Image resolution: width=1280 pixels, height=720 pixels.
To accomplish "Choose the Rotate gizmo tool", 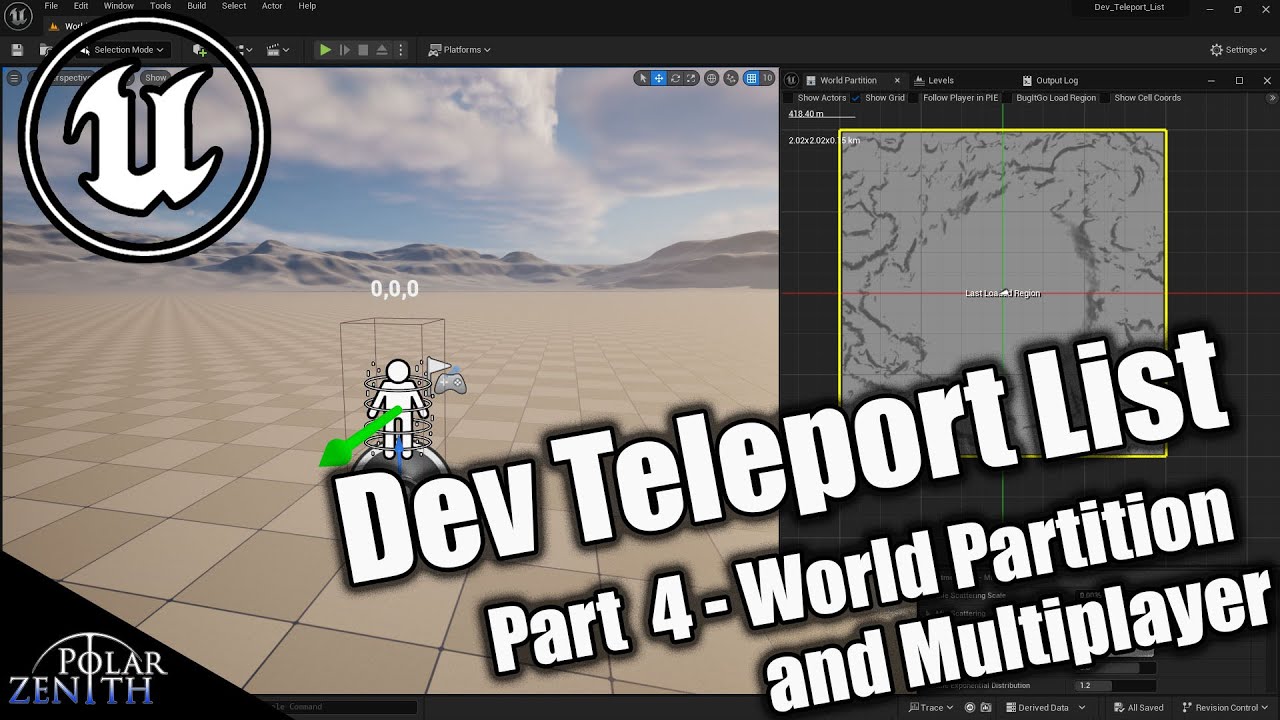I will (675, 78).
